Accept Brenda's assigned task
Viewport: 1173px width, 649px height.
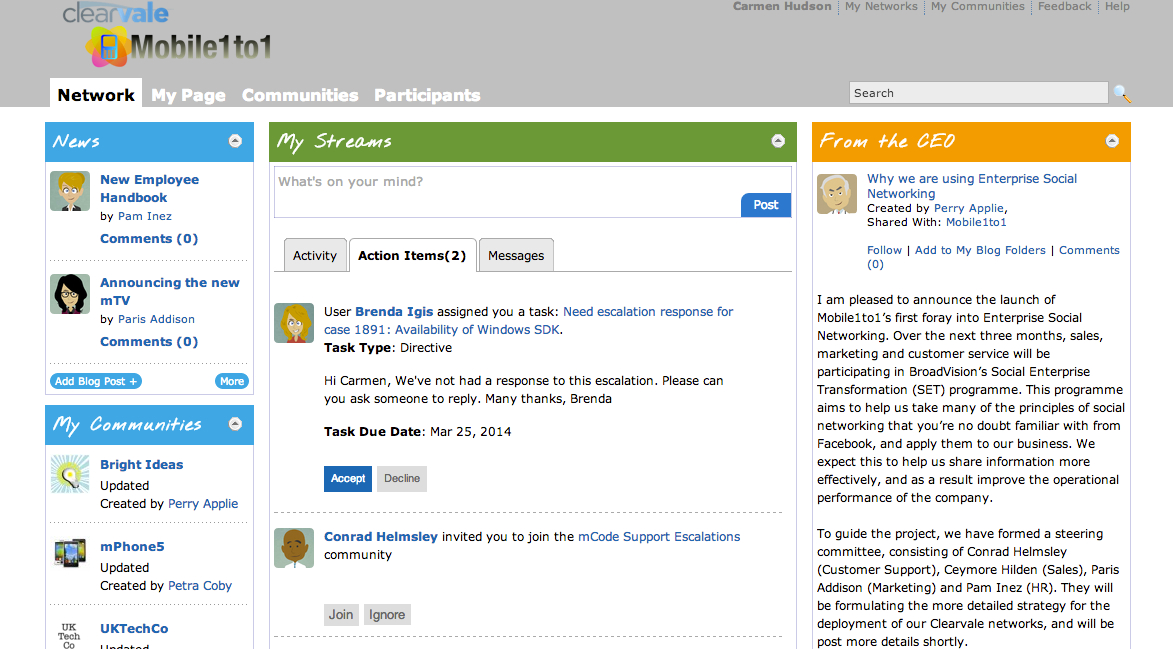pyautogui.click(x=348, y=479)
